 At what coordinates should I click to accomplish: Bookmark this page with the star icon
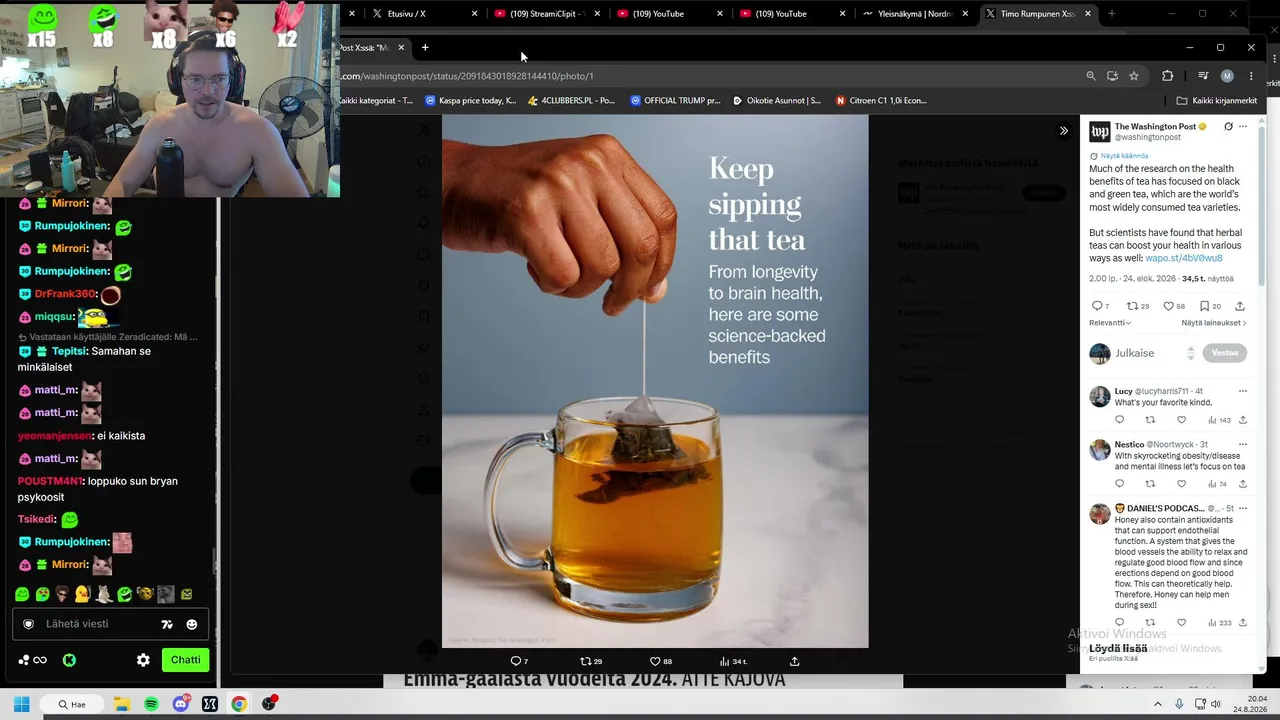tap(1134, 76)
